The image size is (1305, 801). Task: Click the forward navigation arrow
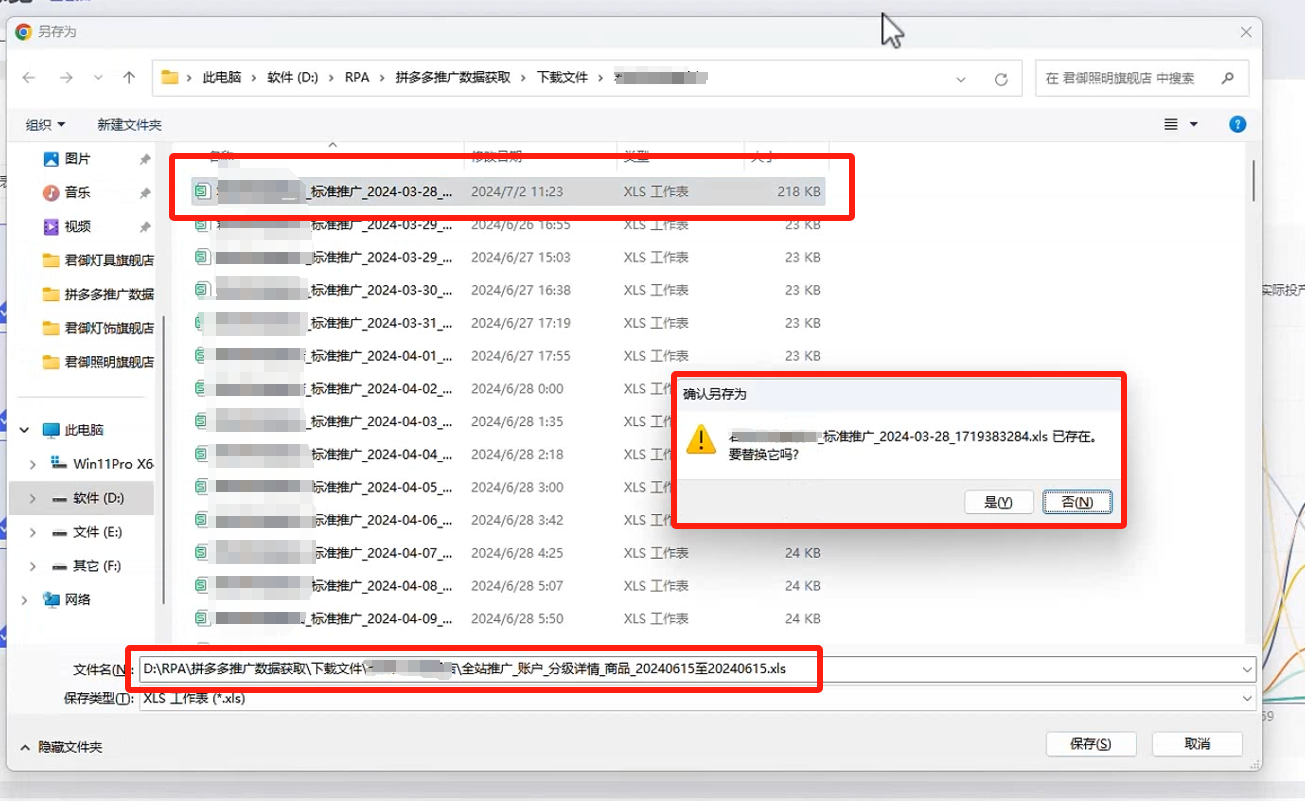66,78
